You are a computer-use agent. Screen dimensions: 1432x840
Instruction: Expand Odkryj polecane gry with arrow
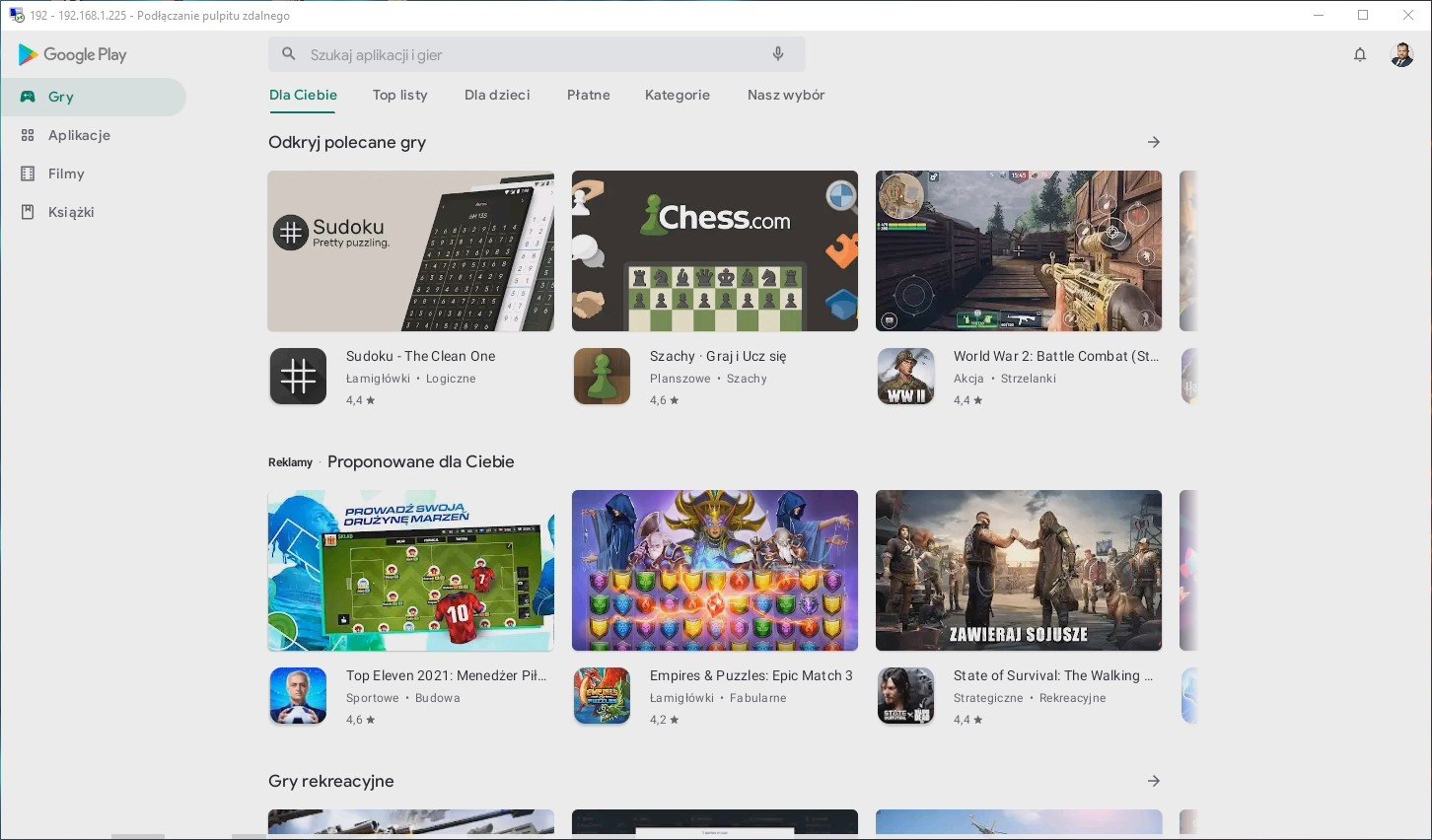[x=1154, y=142]
